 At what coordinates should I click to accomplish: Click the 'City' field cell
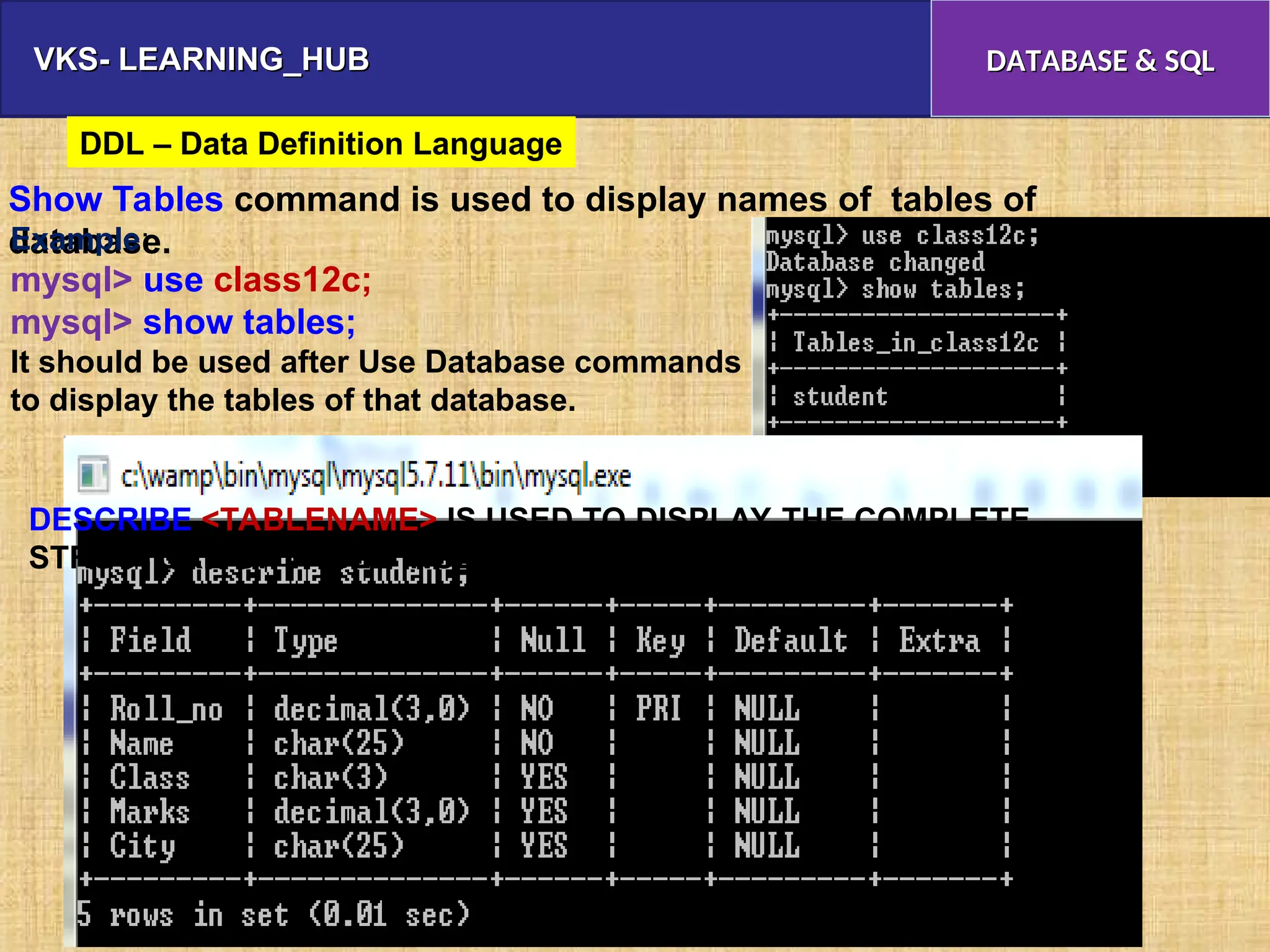(x=142, y=847)
